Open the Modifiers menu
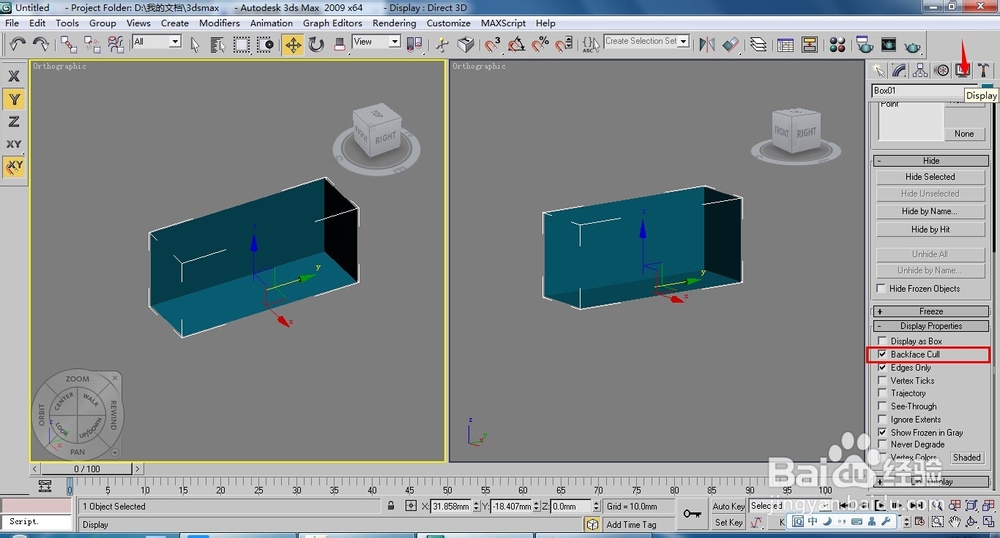Image resolution: width=1000 pixels, height=538 pixels. coord(219,23)
